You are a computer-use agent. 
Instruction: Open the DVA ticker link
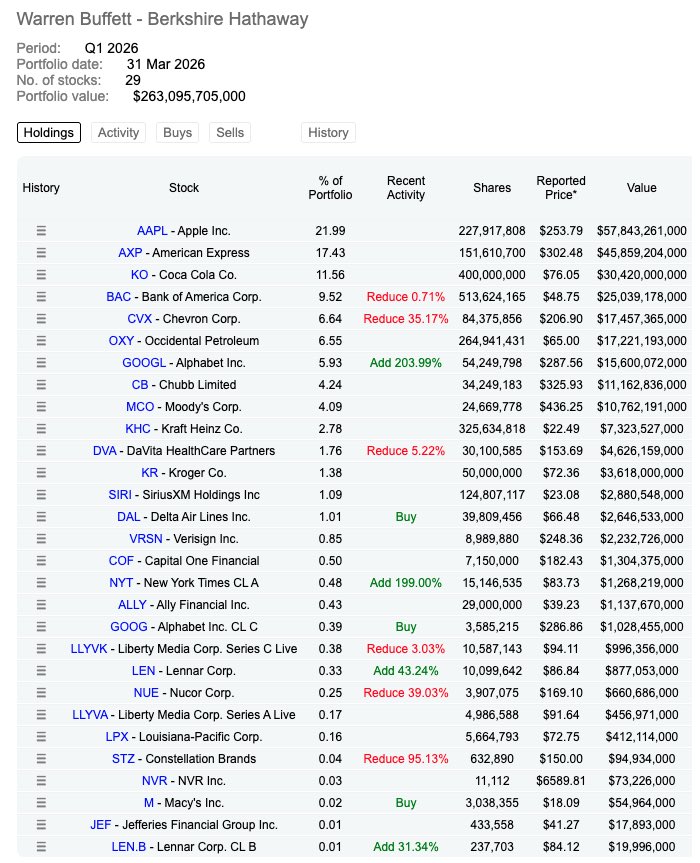pos(105,451)
